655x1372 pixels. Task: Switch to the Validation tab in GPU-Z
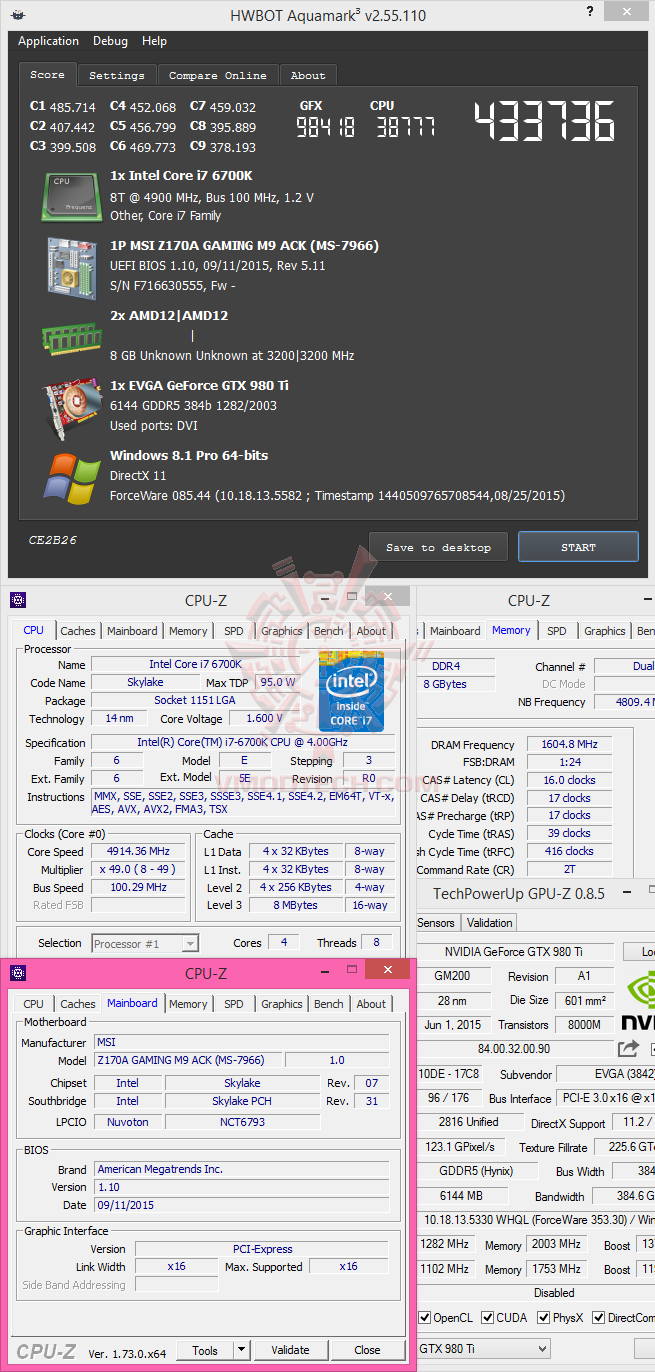pyautogui.click(x=489, y=923)
